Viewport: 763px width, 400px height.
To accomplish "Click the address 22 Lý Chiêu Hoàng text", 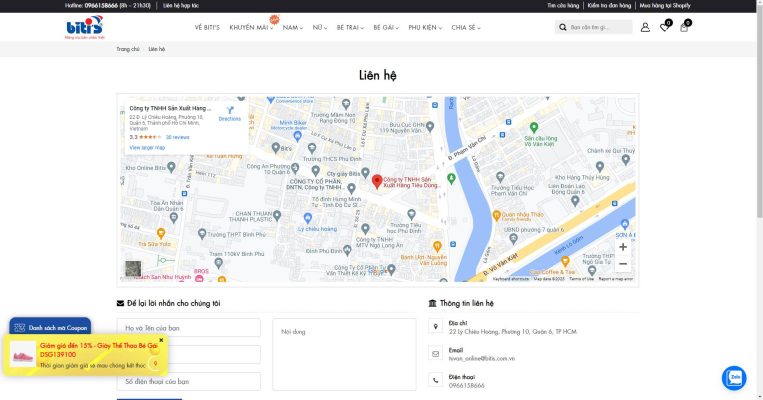I will coord(512,332).
